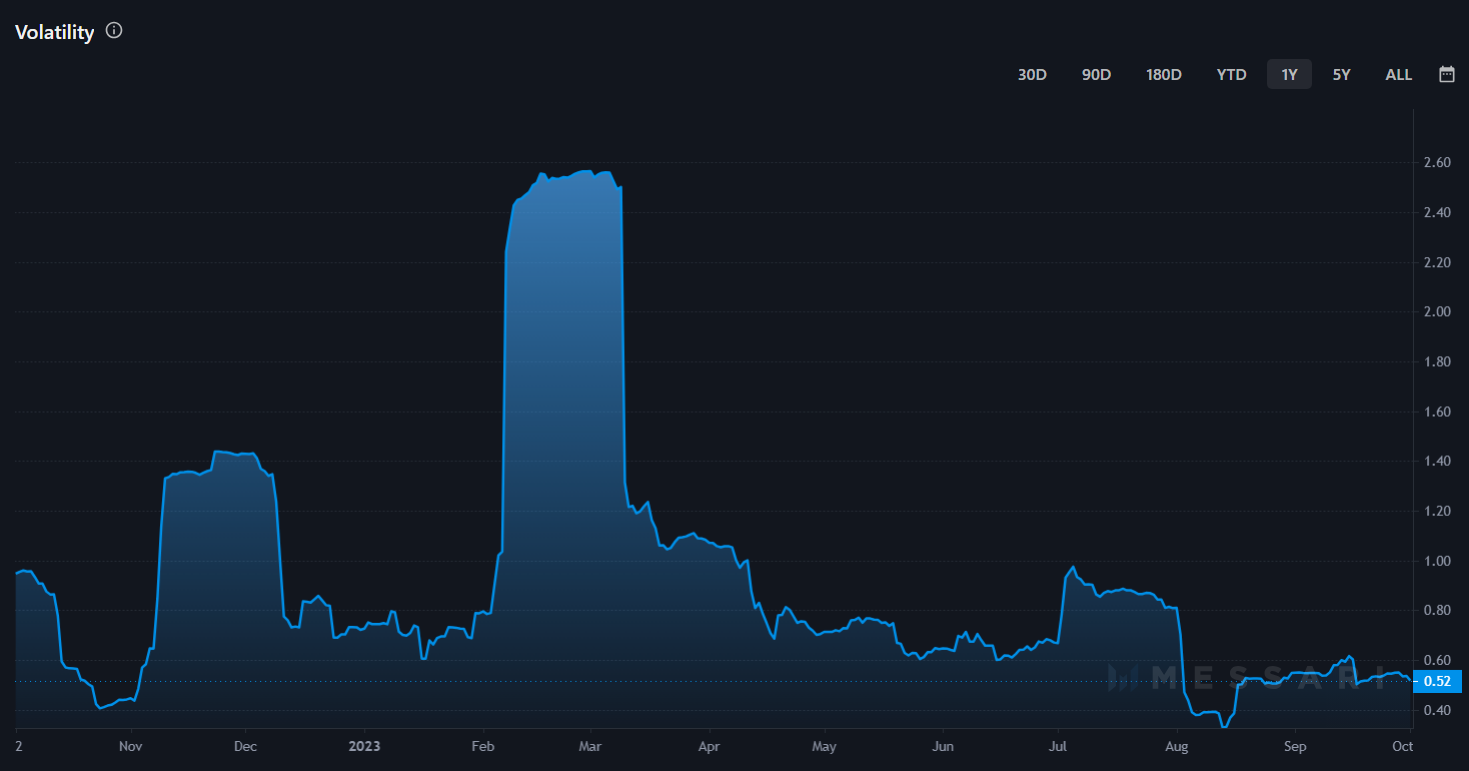Click the Jun x-axis label
The image size is (1469, 771).
pyautogui.click(x=943, y=746)
